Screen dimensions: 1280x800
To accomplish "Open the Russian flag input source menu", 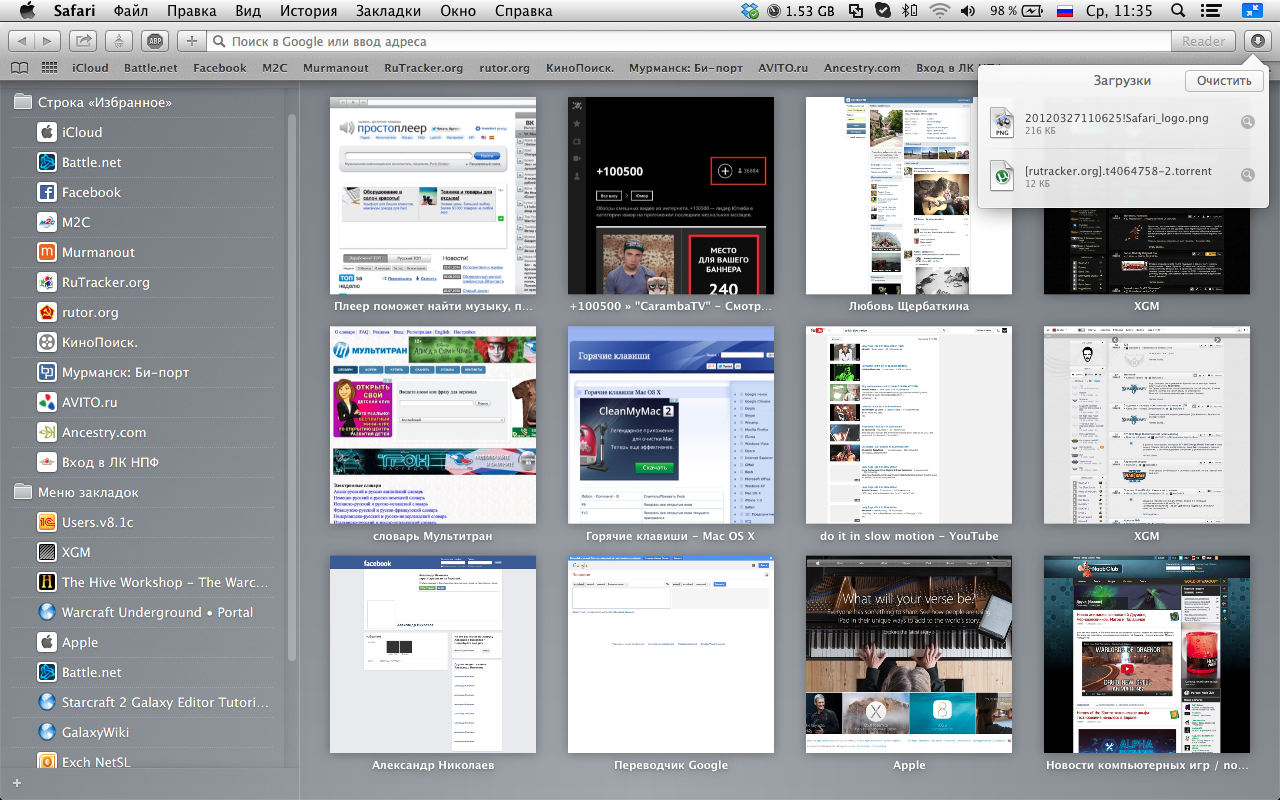I will (x=1065, y=11).
